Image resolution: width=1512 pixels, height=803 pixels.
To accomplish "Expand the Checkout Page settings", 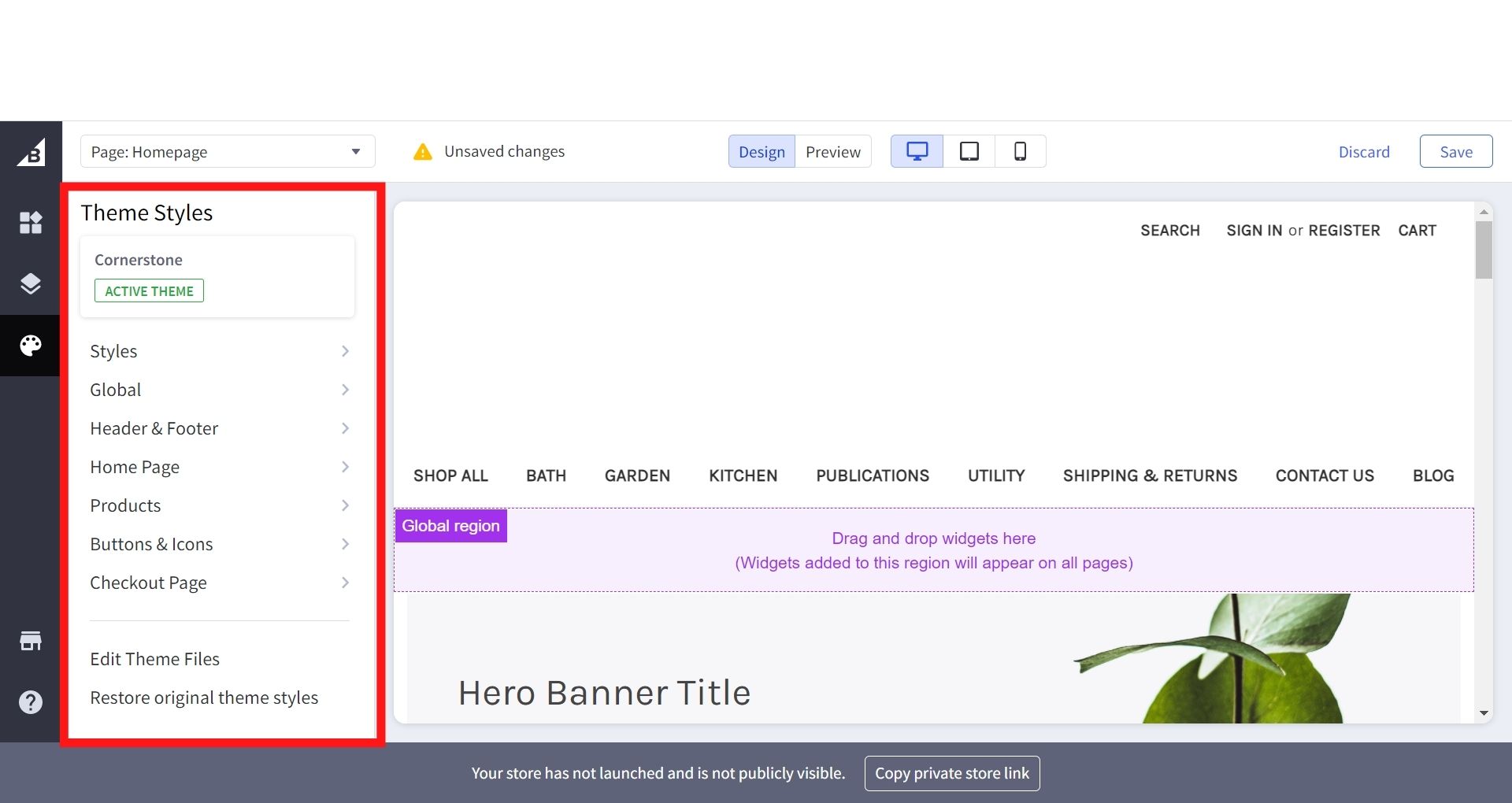I will [219, 583].
